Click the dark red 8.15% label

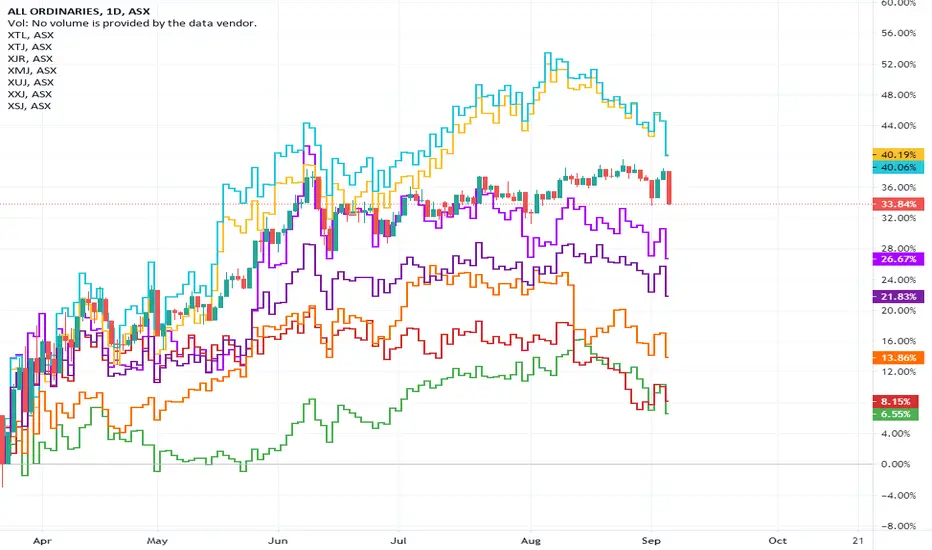click(x=898, y=401)
